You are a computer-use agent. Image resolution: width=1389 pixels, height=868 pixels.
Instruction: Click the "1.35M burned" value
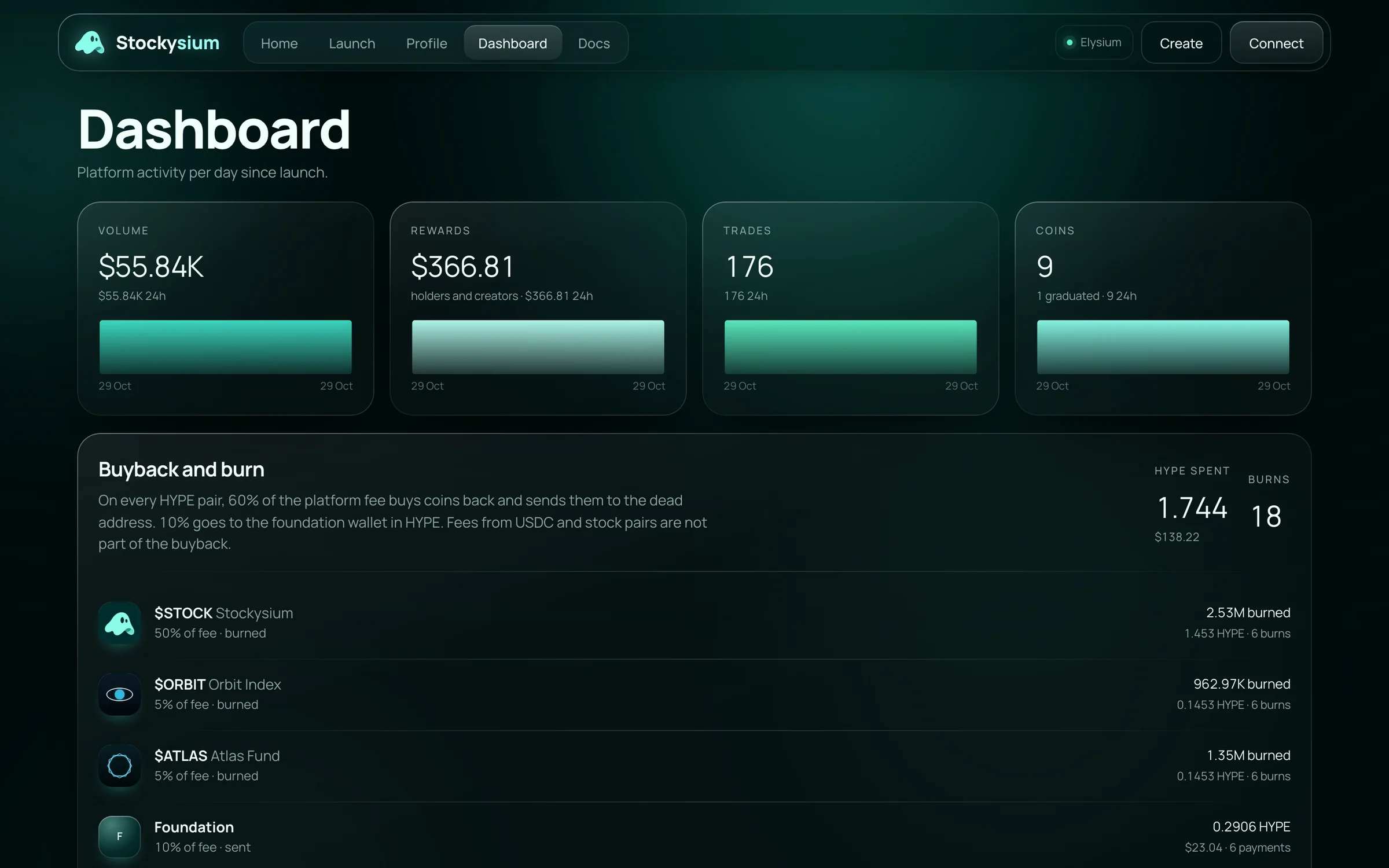1248,756
